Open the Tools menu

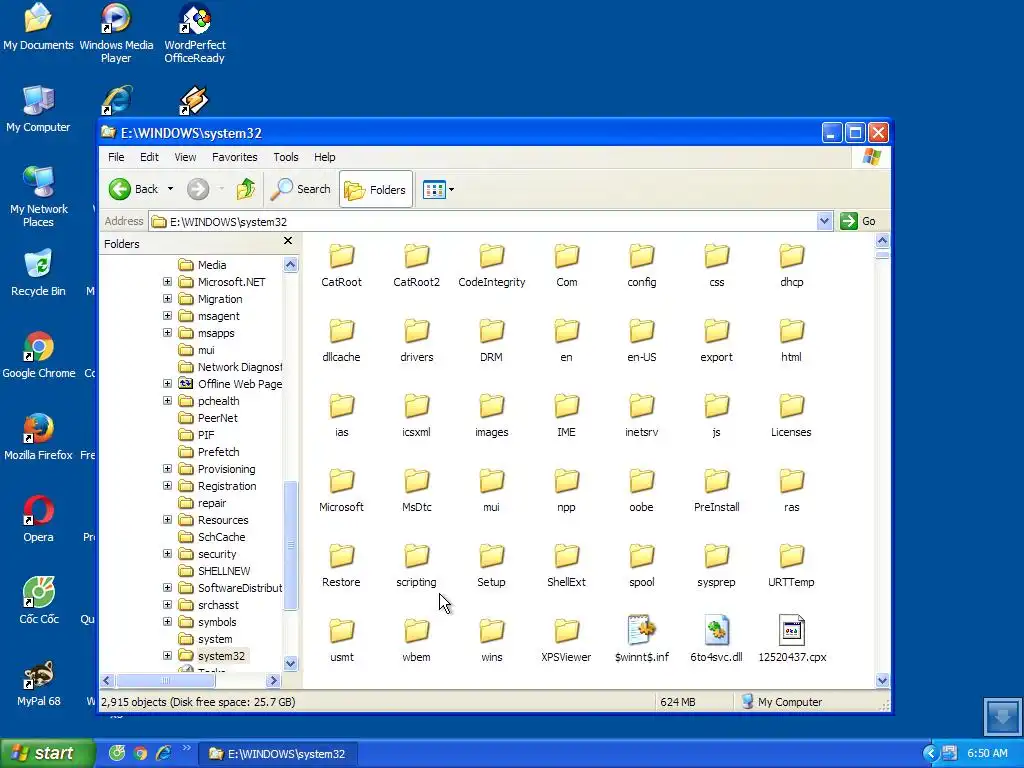click(285, 157)
